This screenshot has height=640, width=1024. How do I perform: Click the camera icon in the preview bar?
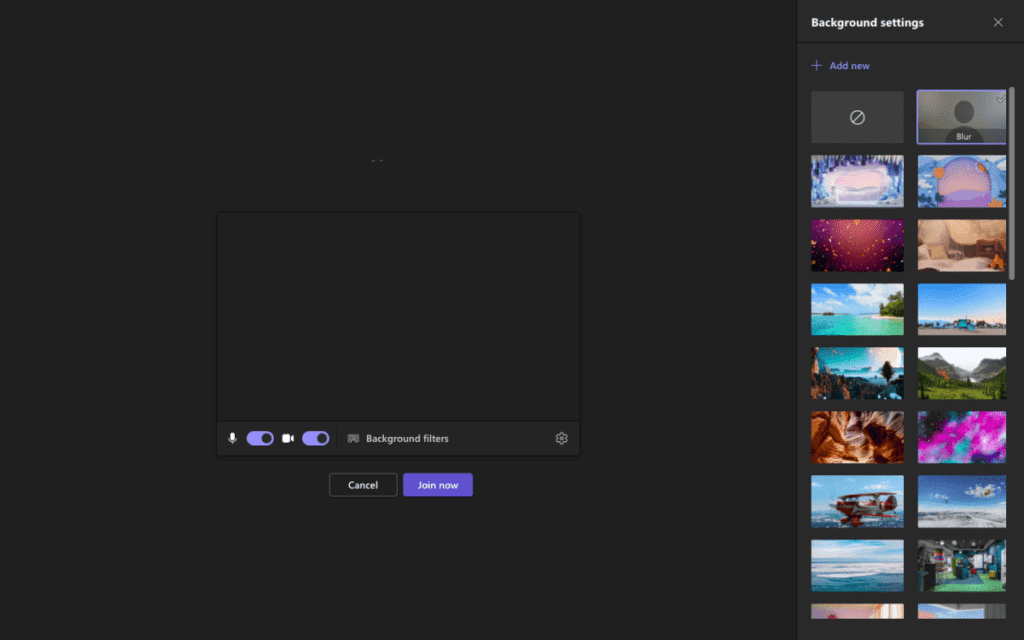pyautogui.click(x=288, y=438)
